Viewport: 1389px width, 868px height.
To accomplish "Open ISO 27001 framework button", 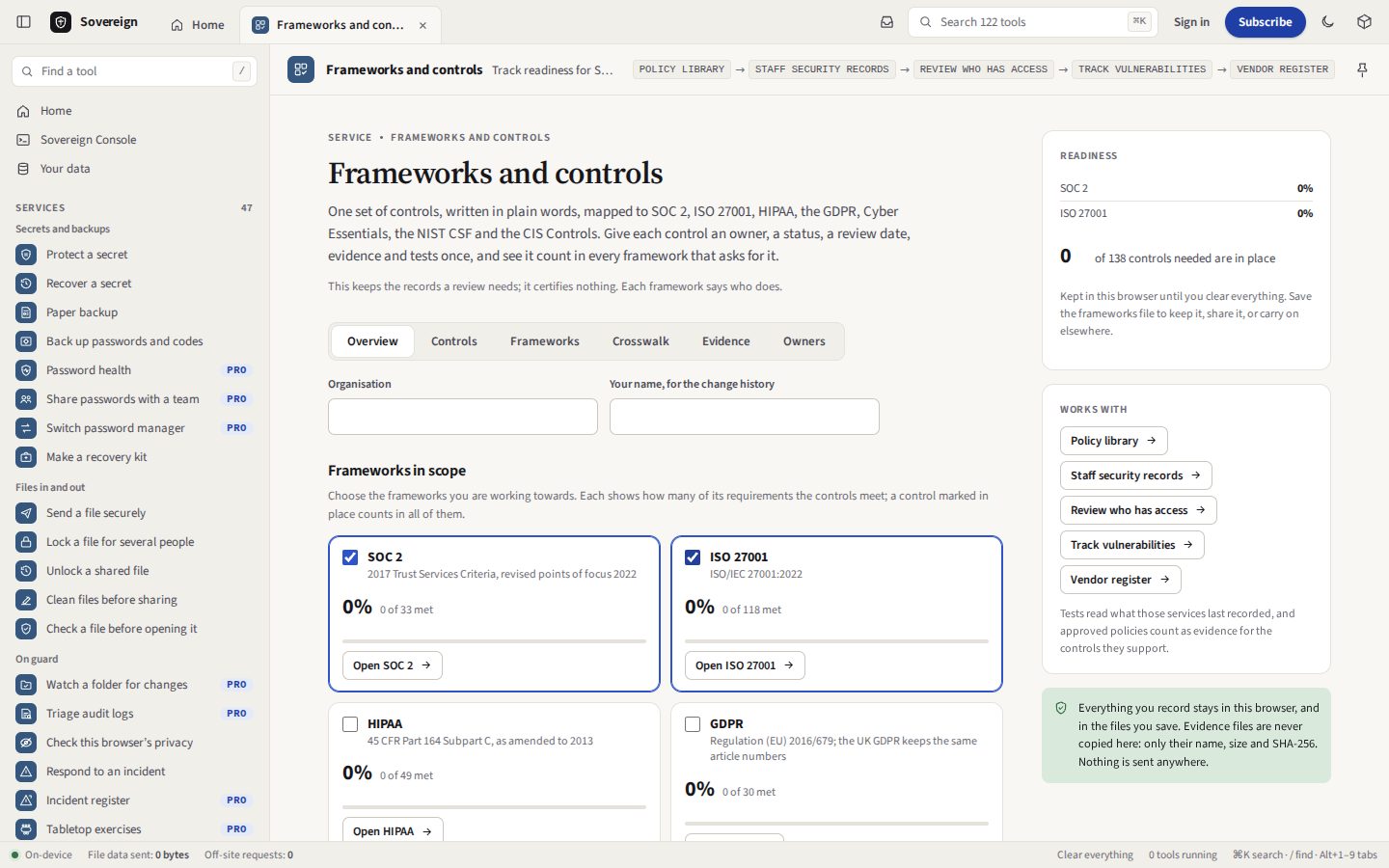I will (745, 665).
